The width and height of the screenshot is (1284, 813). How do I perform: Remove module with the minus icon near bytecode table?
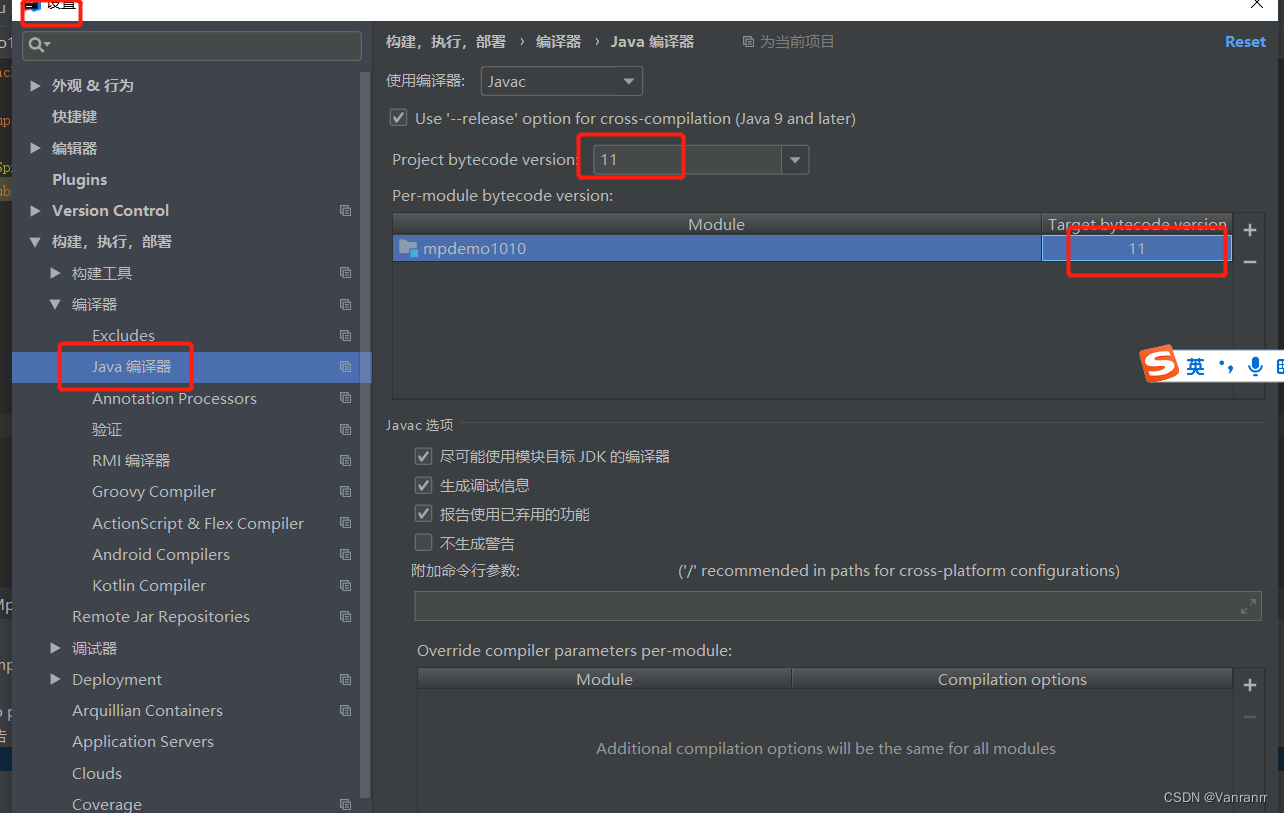1250,262
